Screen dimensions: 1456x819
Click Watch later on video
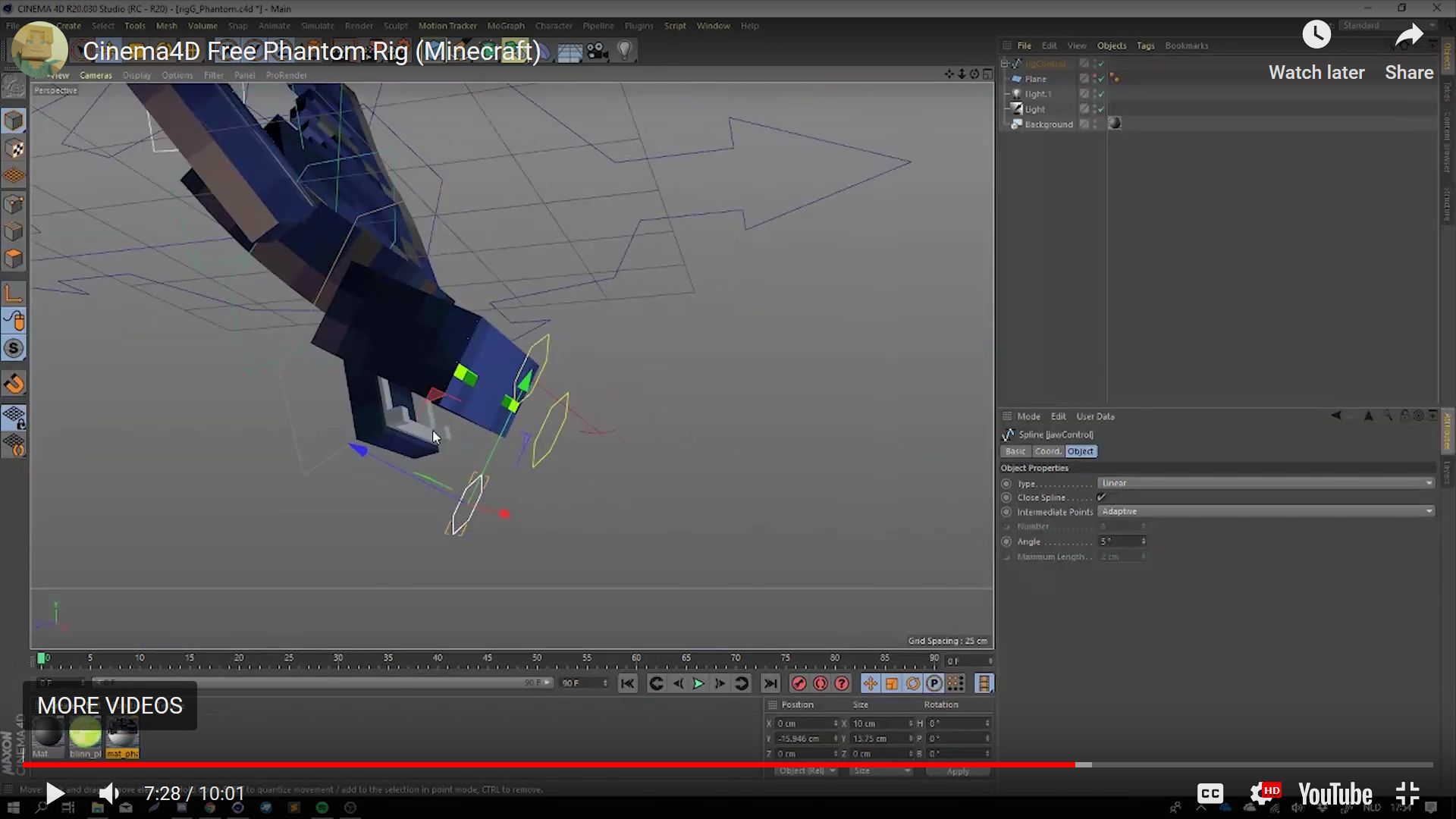1316,50
